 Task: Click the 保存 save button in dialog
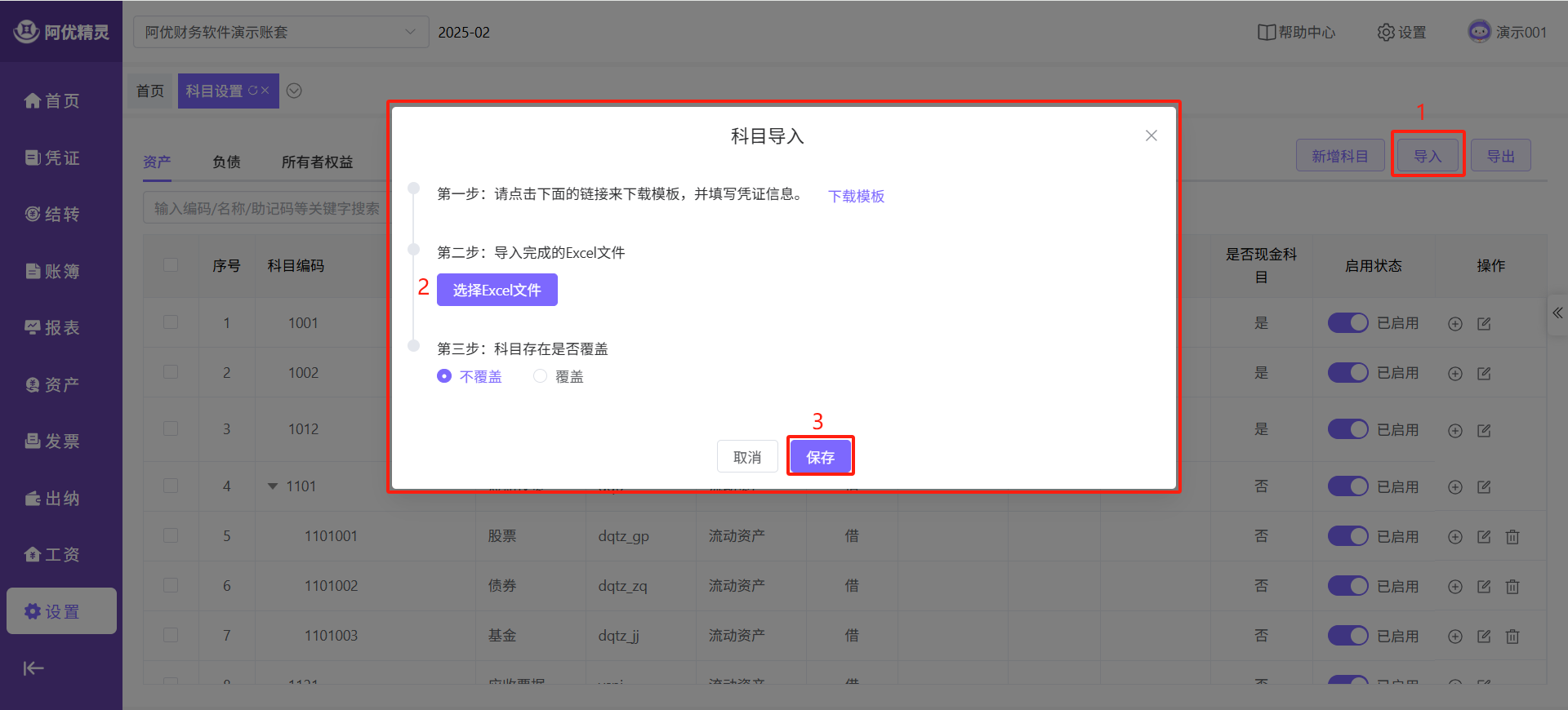click(x=820, y=456)
